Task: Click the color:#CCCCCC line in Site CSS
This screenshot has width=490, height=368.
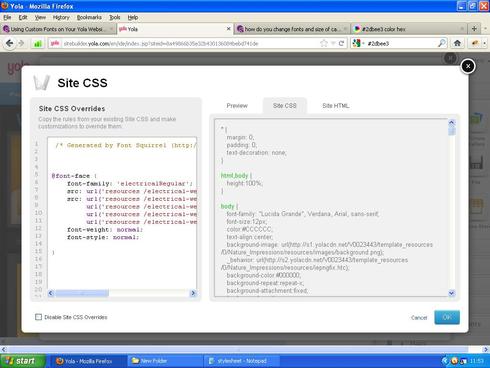Action: pos(249,229)
